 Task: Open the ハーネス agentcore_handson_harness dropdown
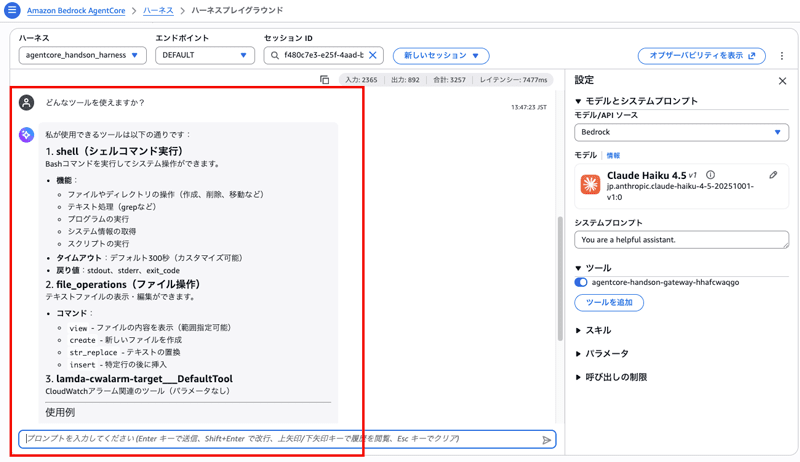click(83, 55)
